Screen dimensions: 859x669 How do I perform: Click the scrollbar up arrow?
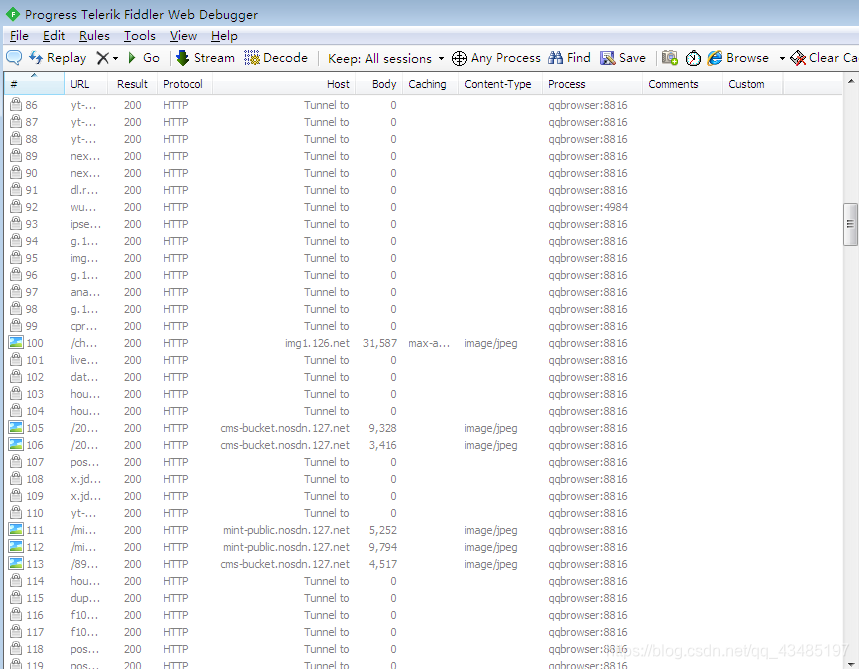(851, 81)
